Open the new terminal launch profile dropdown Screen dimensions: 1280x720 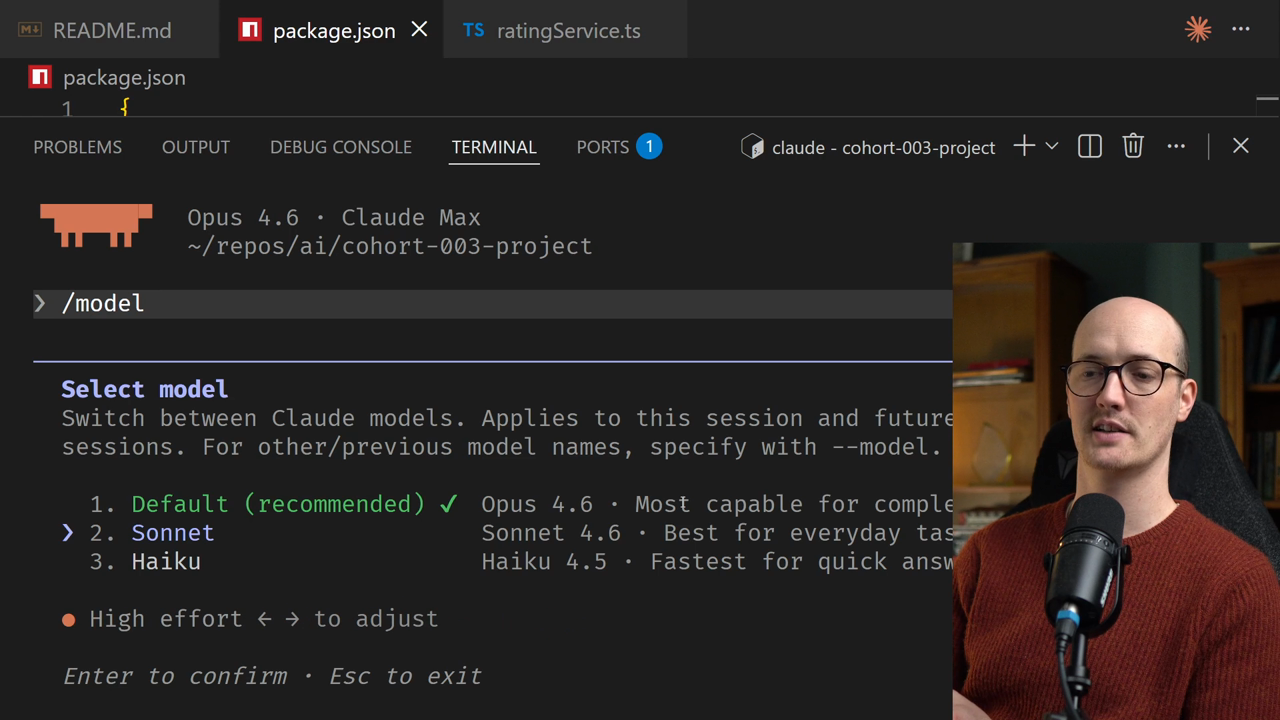pyautogui.click(x=1052, y=146)
